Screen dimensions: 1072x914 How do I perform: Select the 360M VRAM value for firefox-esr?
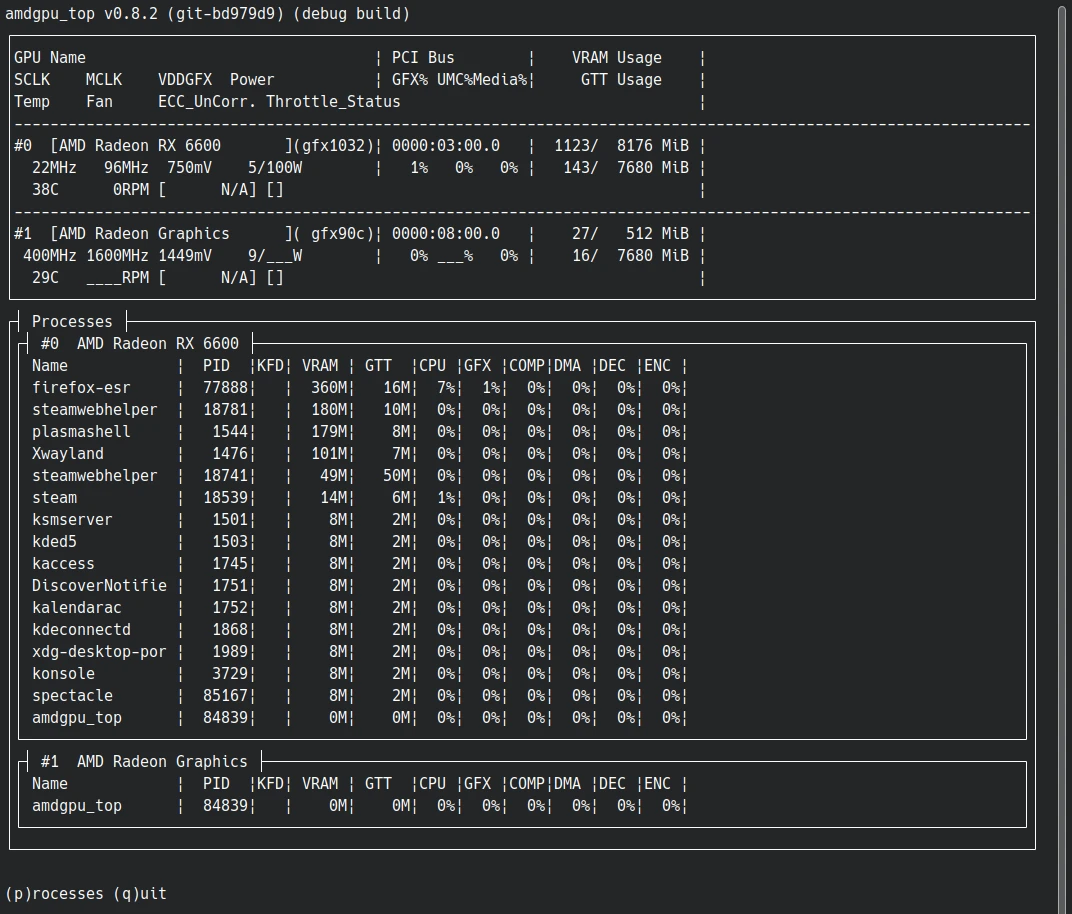[329, 388]
